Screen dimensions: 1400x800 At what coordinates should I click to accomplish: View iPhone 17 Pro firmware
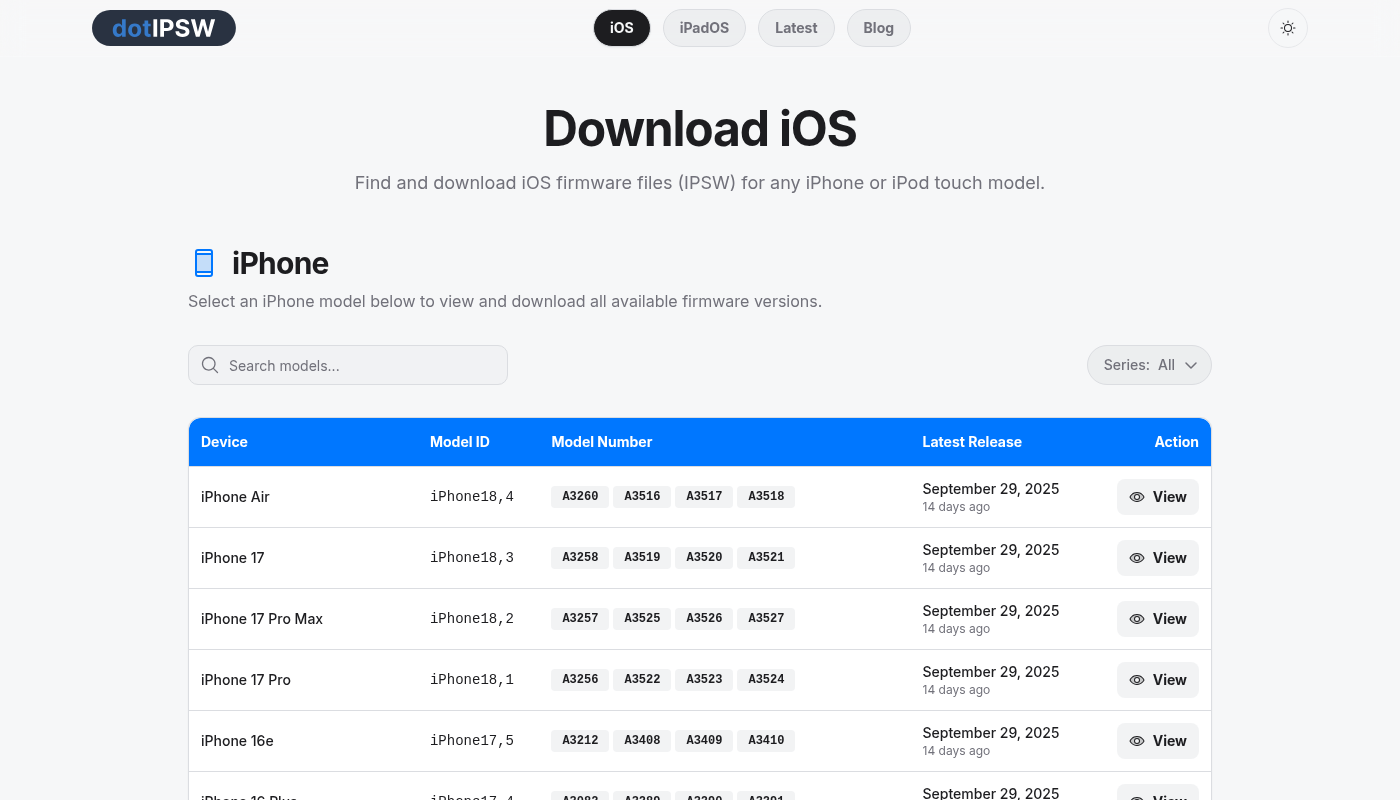coord(1157,680)
